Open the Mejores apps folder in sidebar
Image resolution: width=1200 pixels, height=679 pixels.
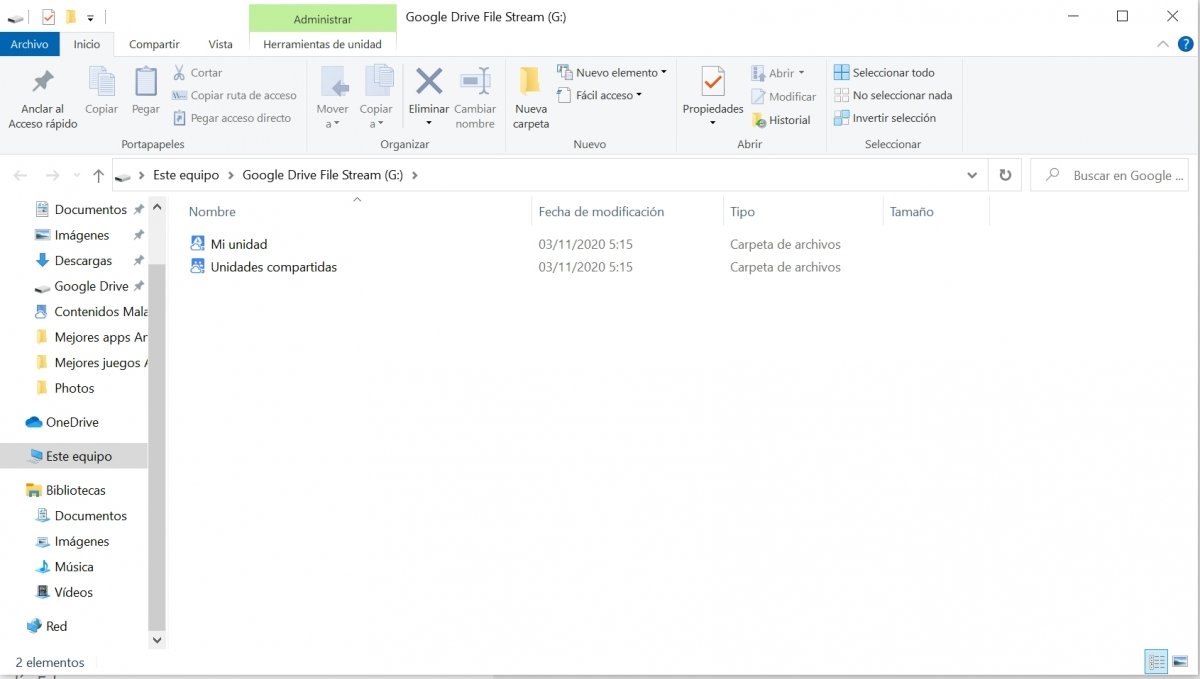[x=90, y=338]
